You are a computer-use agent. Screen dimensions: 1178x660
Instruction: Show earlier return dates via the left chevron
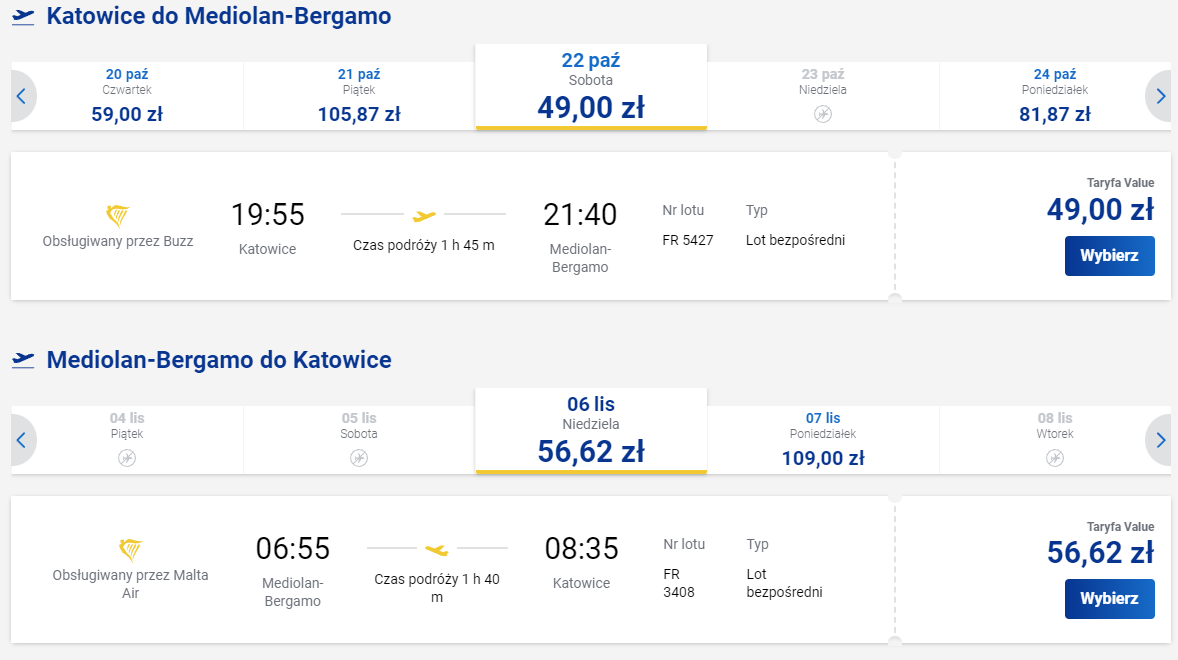pyautogui.click(x=19, y=440)
